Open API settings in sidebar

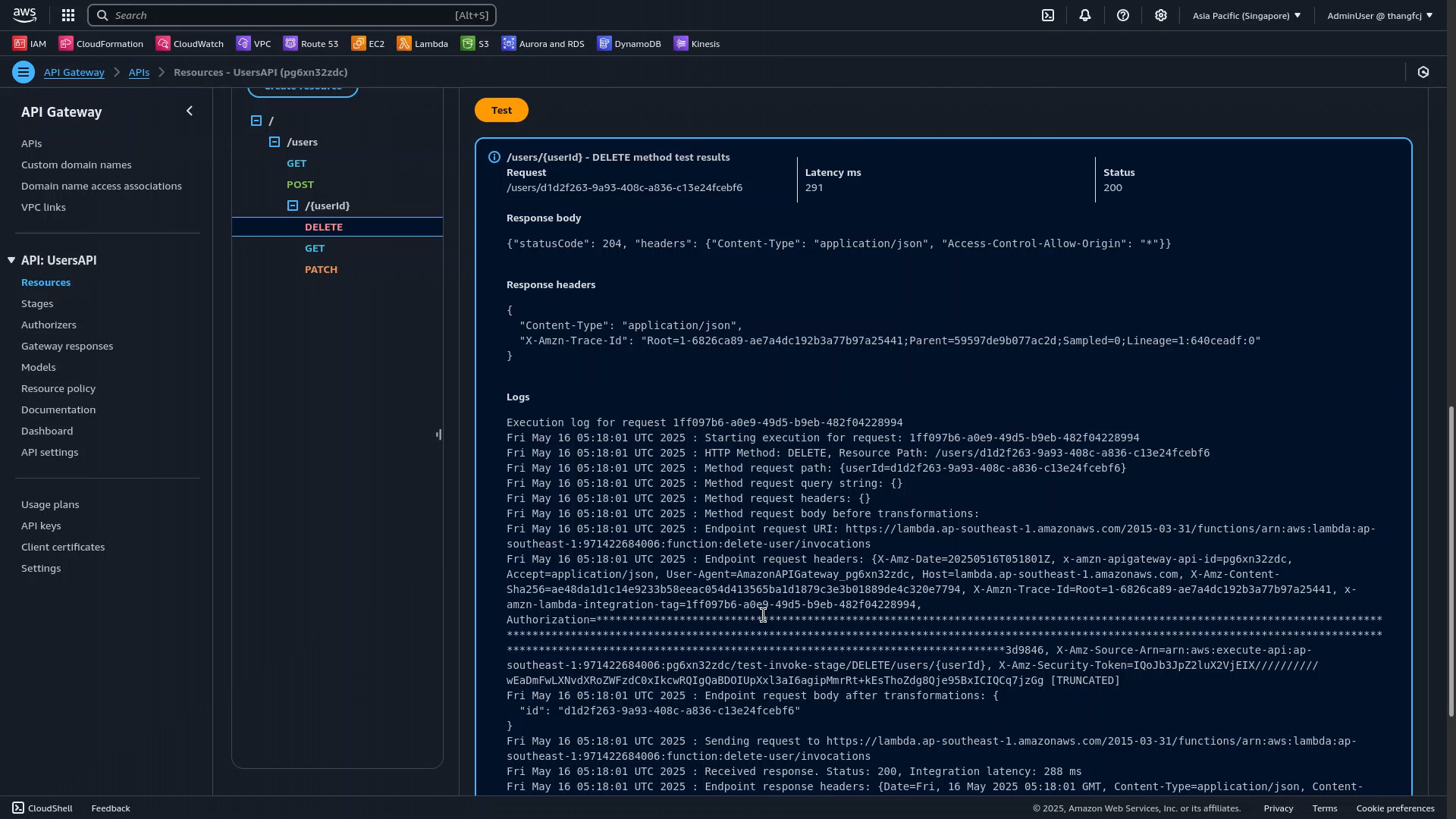click(49, 452)
